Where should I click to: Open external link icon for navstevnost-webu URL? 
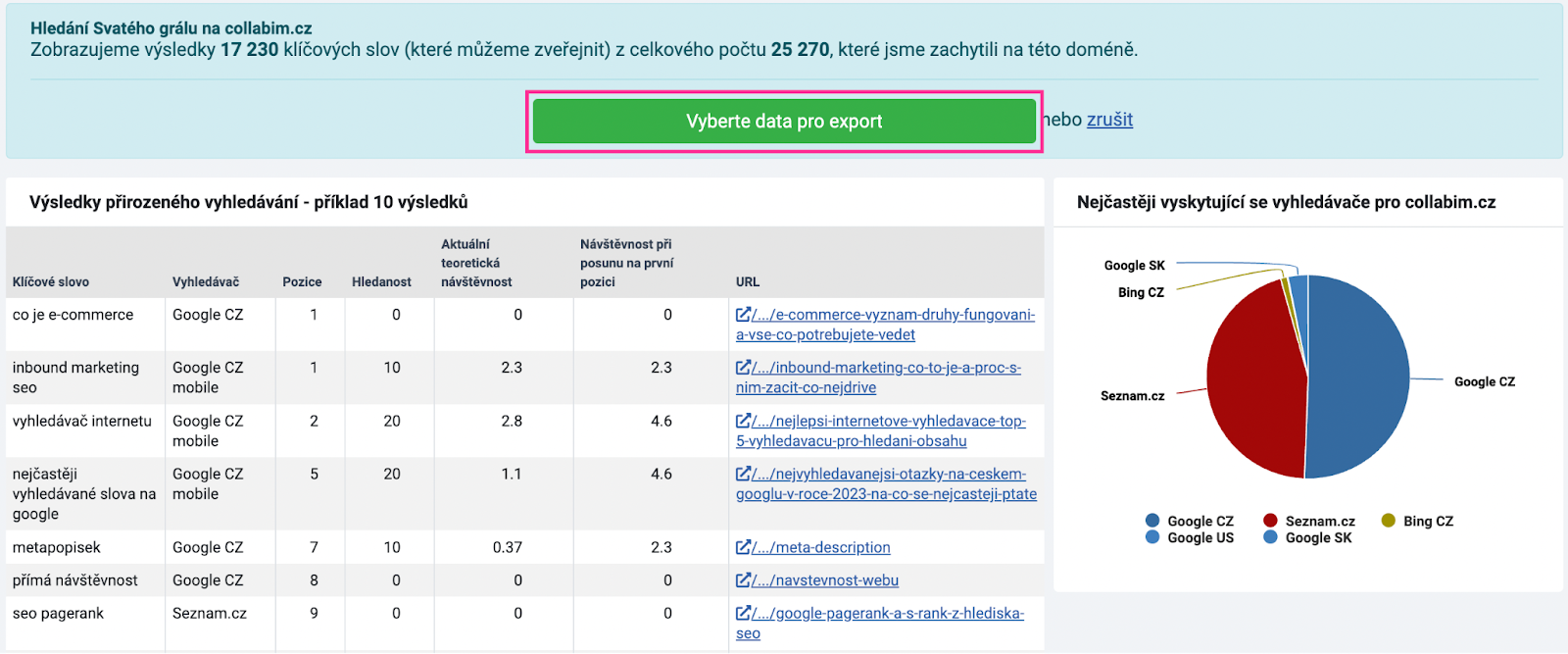point(743,580)
